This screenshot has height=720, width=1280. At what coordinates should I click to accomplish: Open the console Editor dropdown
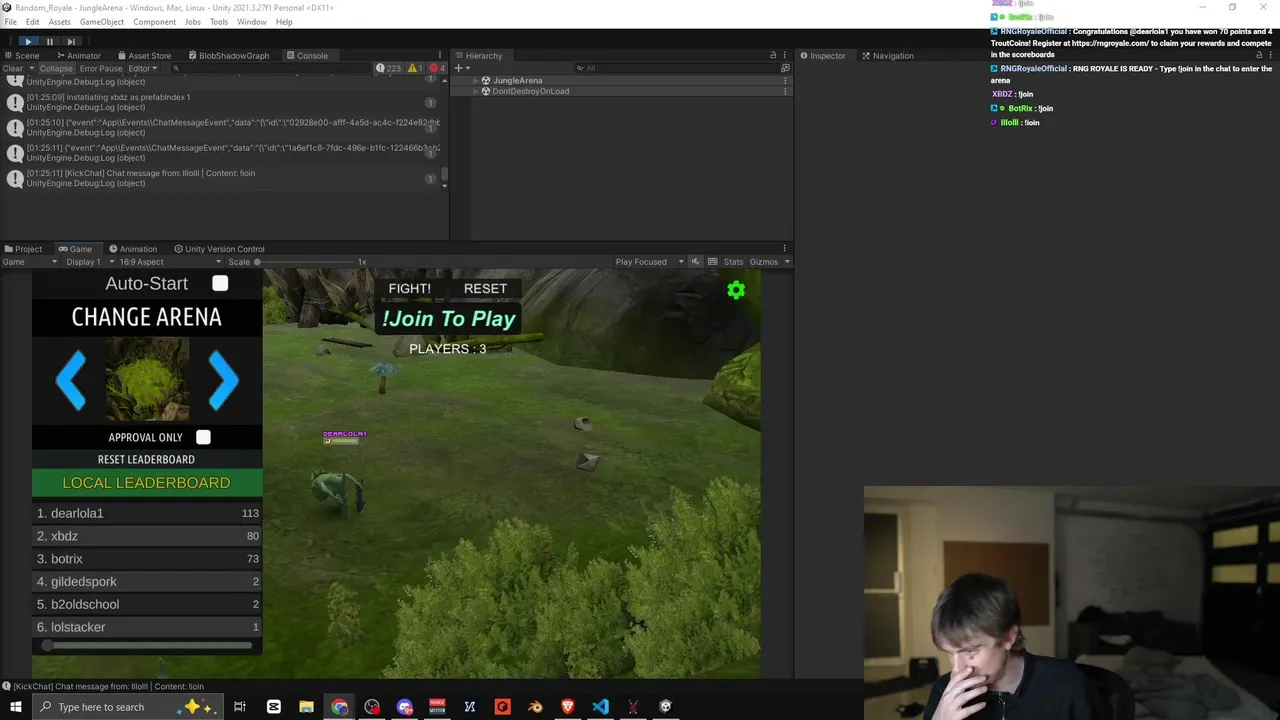pos(142,69)
